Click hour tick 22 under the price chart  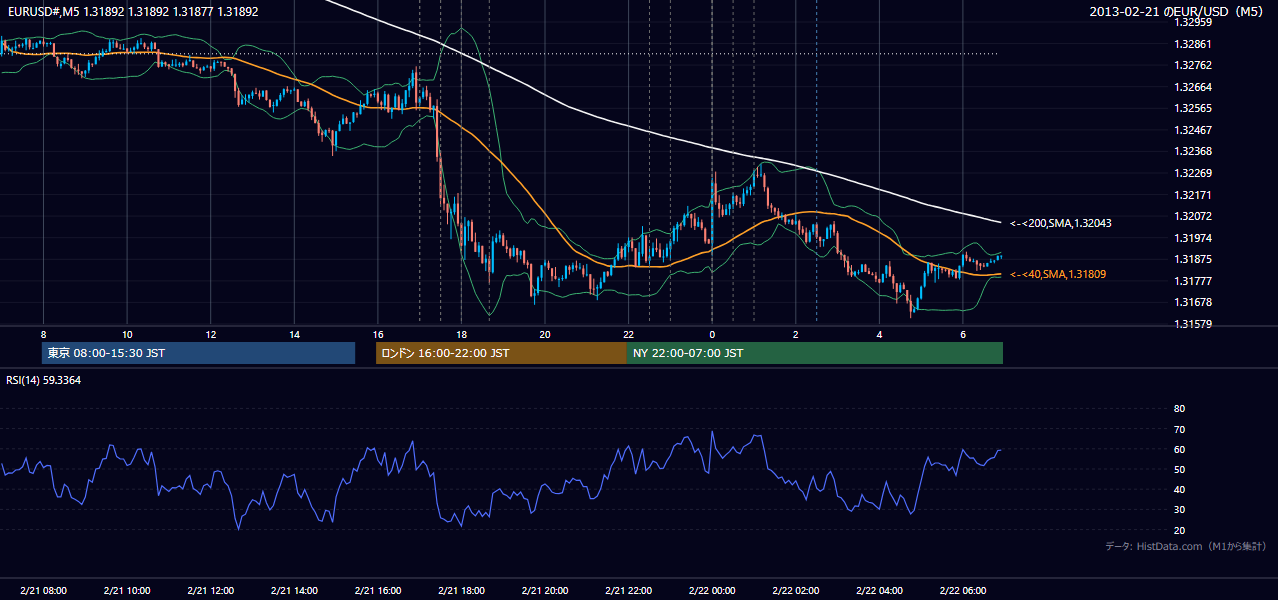[628, 335]
